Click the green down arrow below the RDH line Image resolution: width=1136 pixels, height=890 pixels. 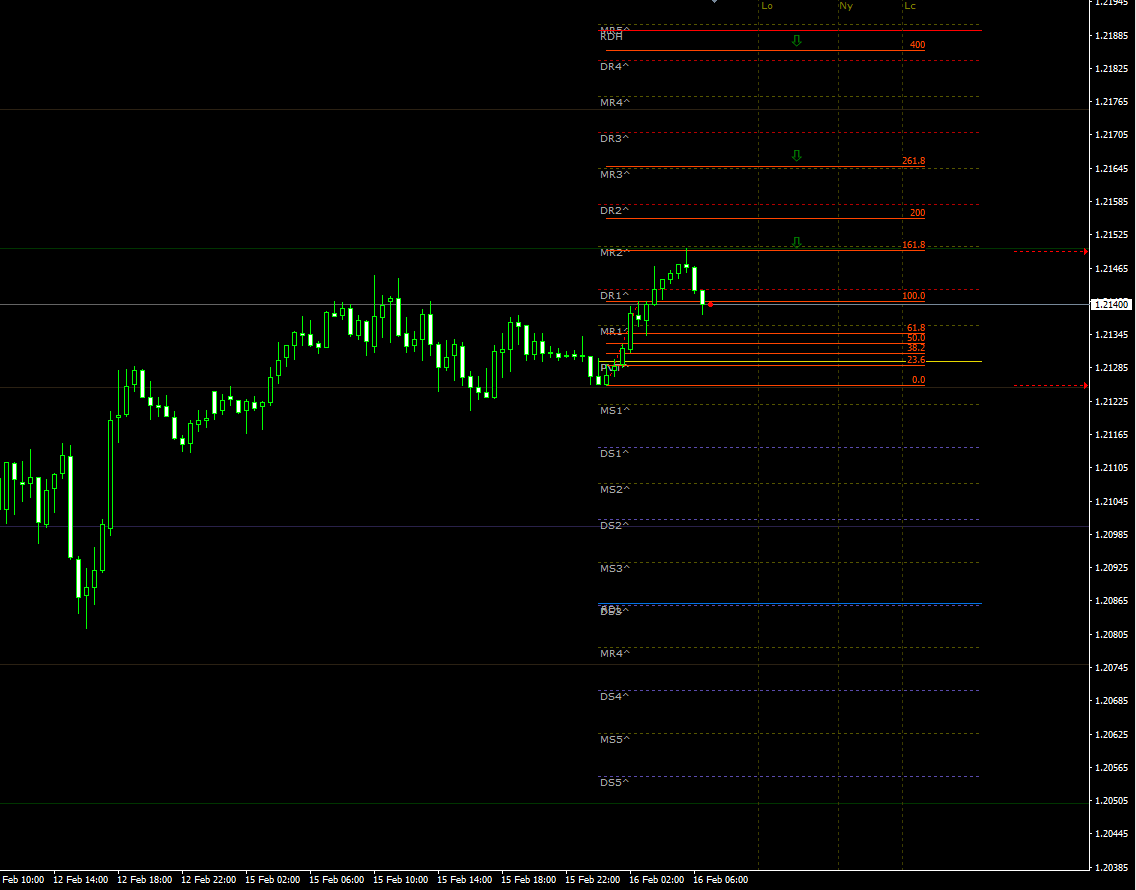click(795, 39)
